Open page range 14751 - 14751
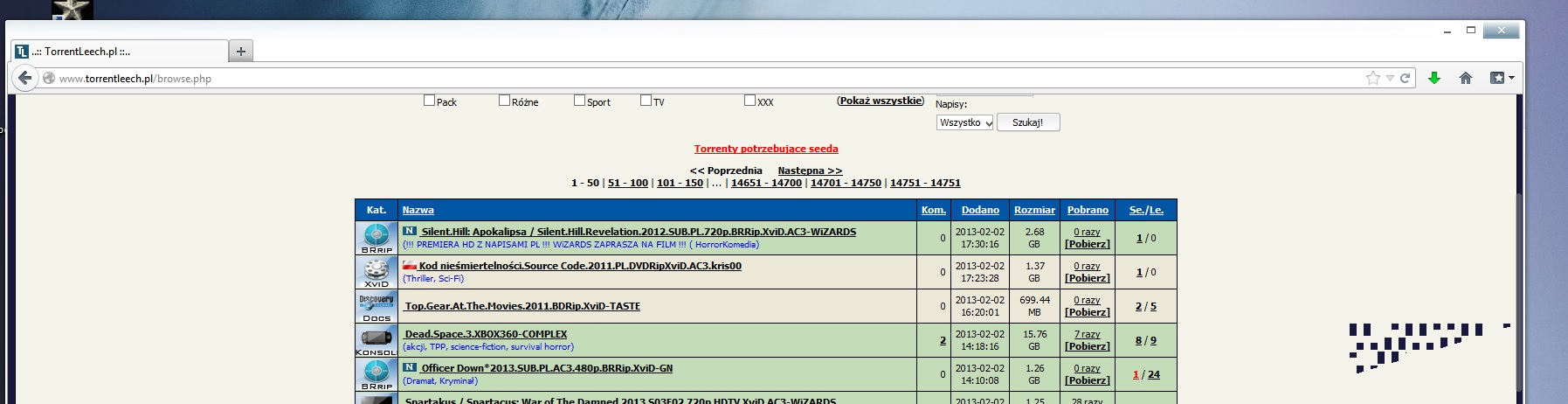Viewport: 1568px width, 404px height. pyautogui.click(x=925, y=183)
